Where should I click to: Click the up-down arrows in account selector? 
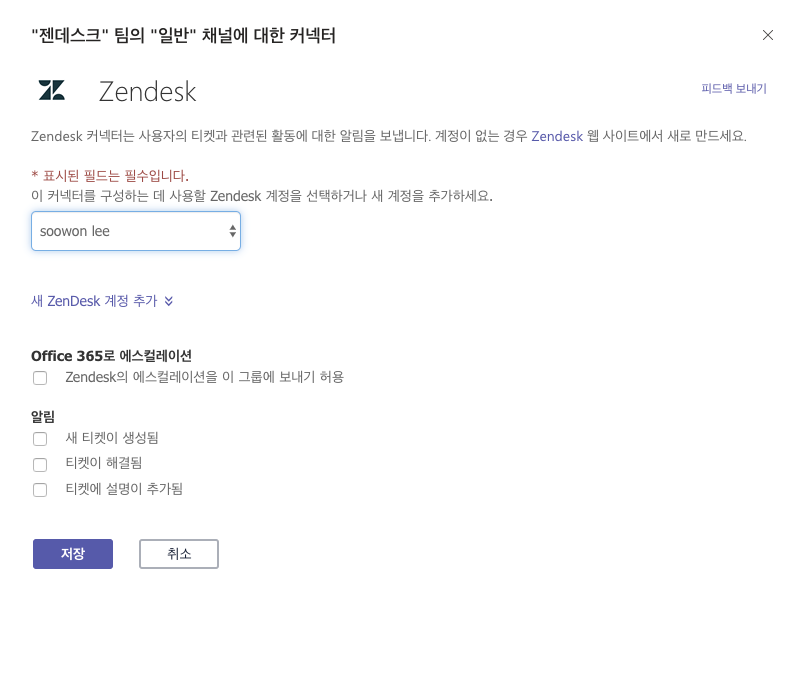coord(233,231)
